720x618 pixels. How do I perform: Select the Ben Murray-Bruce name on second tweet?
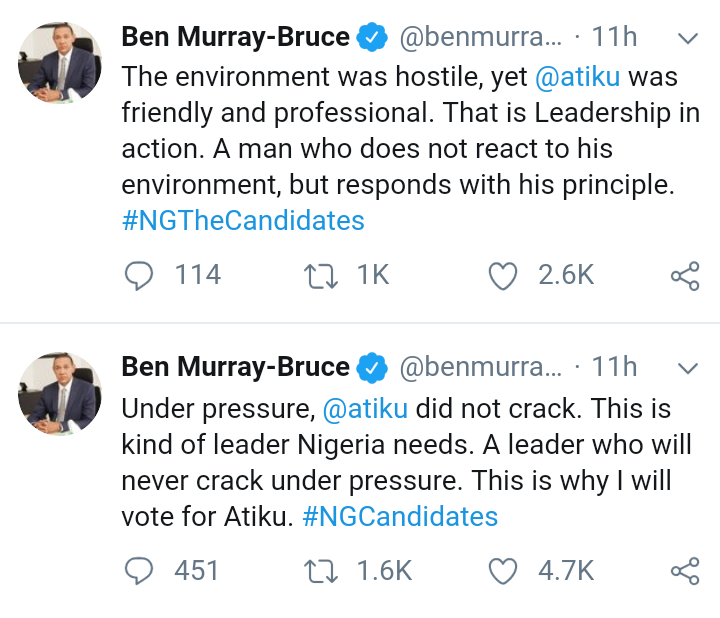click(235, 368)
